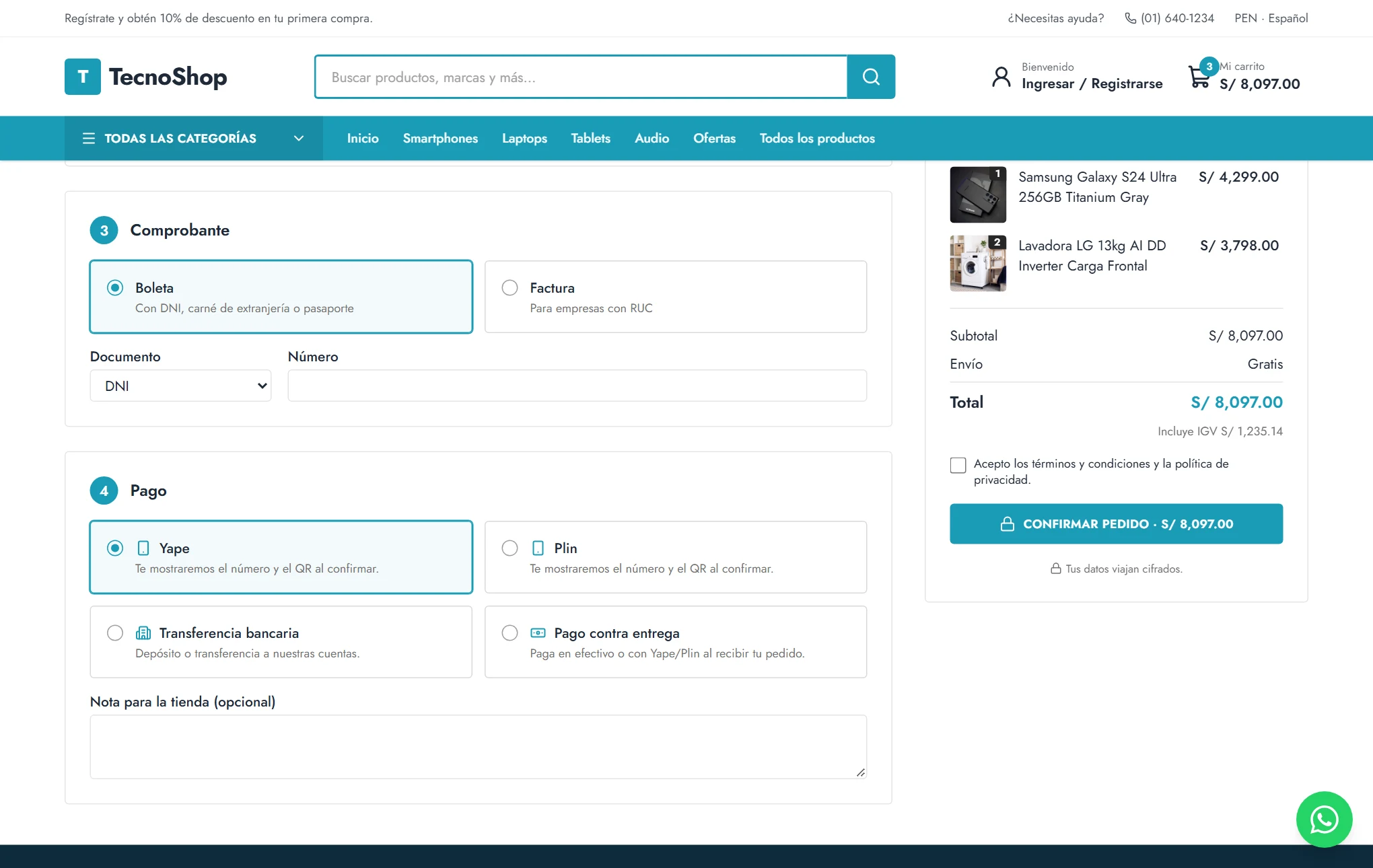Click Confirmar Pedido button
Image resolution: width=1373 pixels, height=868 pixels.
coord(1116,523)
